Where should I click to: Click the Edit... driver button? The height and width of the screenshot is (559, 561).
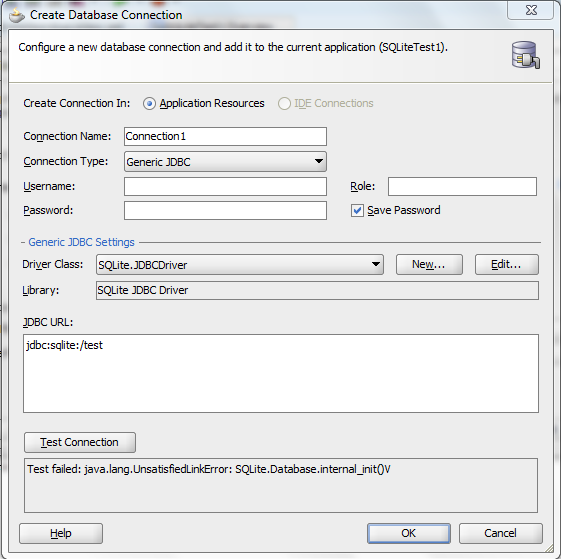(x=507, y=264)
